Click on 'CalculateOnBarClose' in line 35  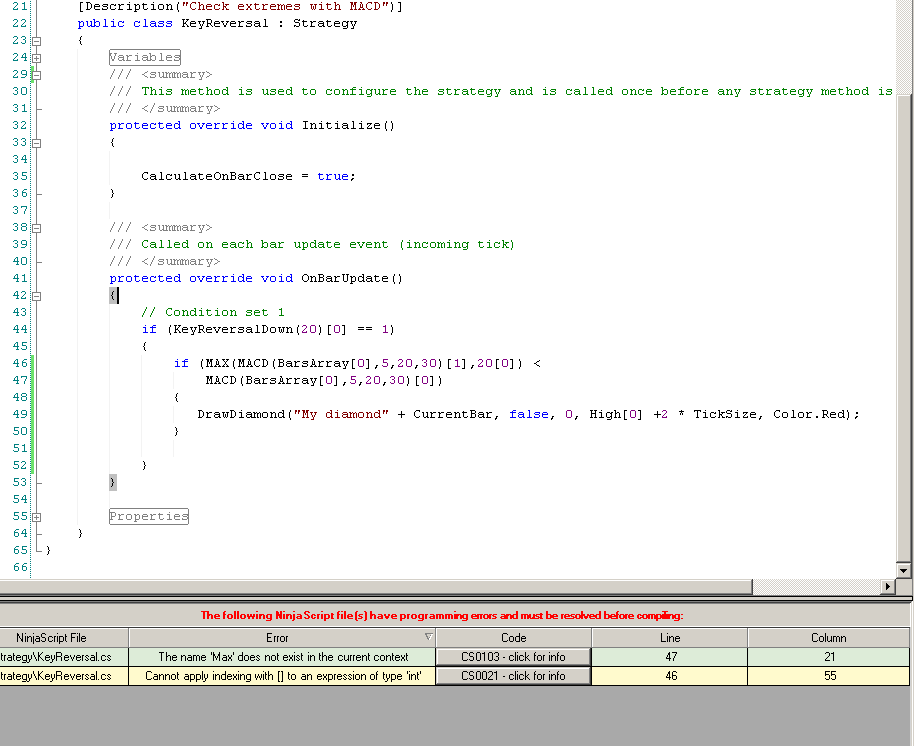(x=217, y=177)
